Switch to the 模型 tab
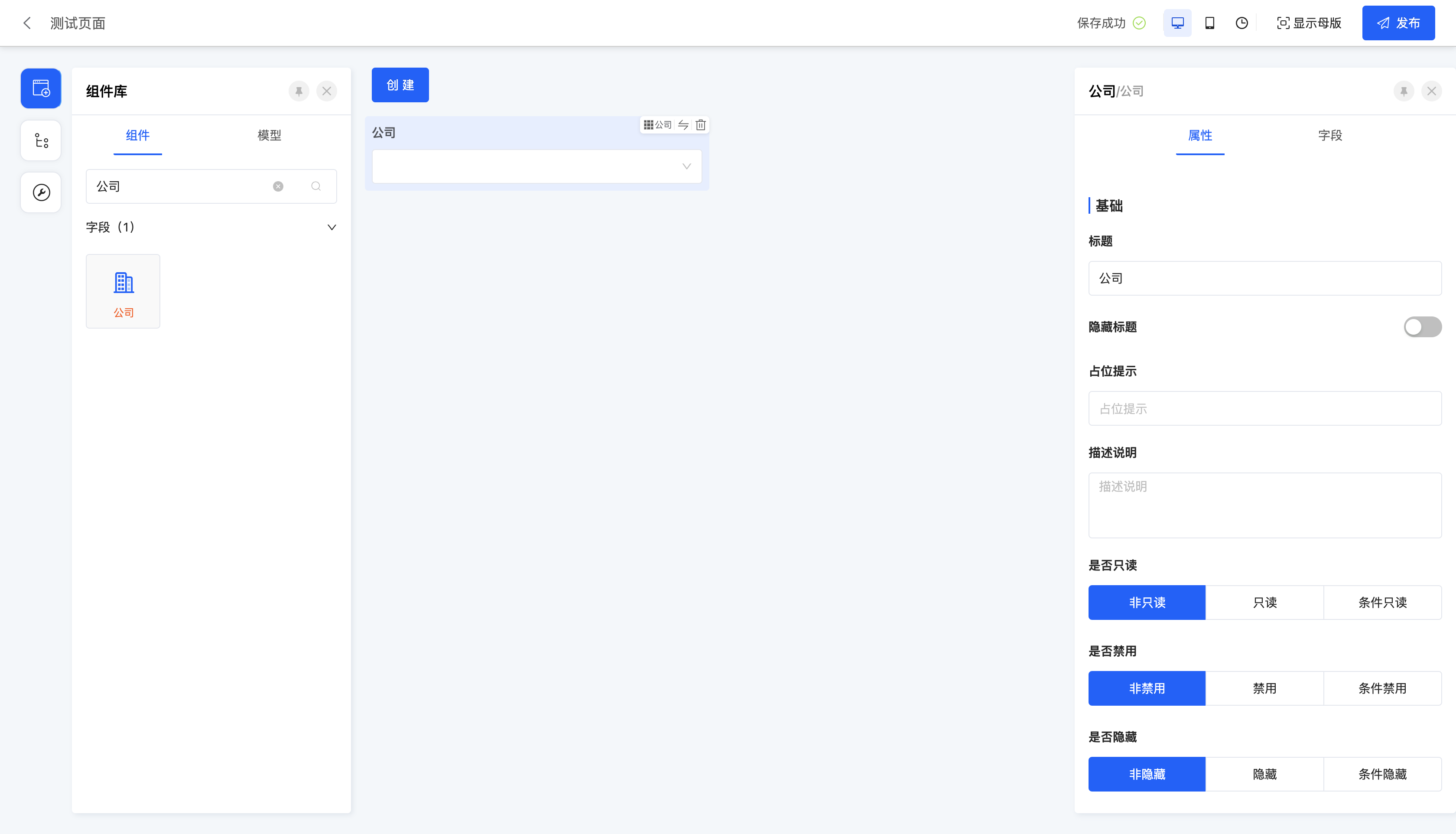Viewport: 1456px width, 834px height. point(269,136)
